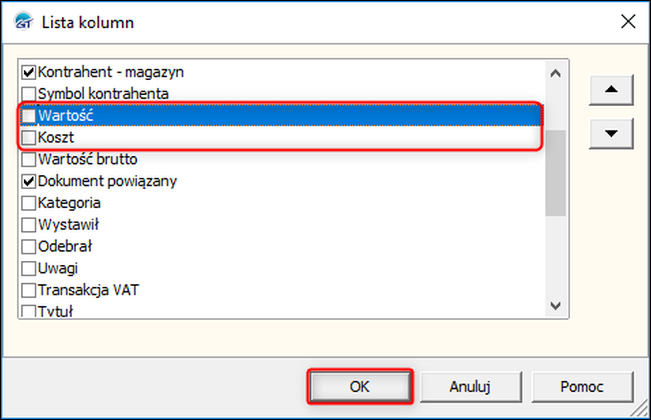
Task: Select the Kategoria list item
Action: point(69,203)
